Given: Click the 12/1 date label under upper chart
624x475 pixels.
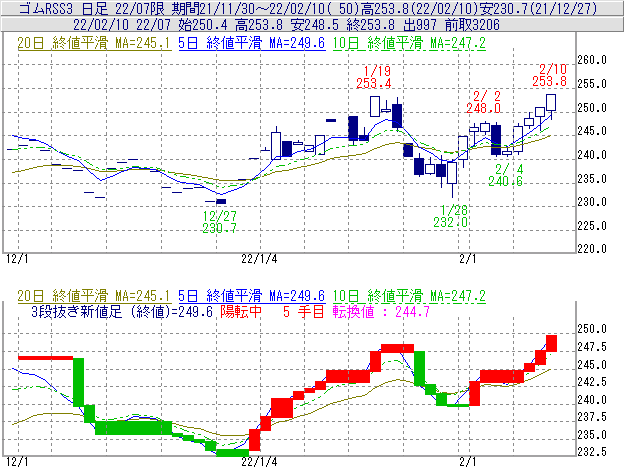Looking at the screenshot, I should 17,259.
